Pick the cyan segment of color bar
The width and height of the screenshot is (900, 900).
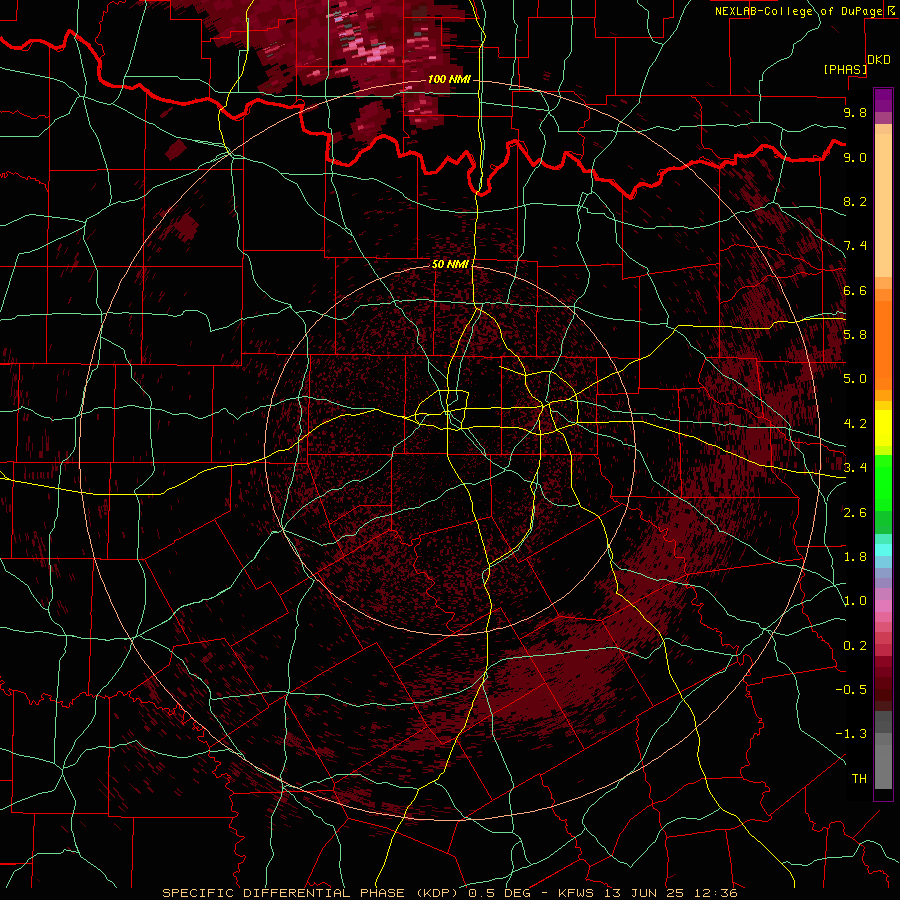coord(883,550)
